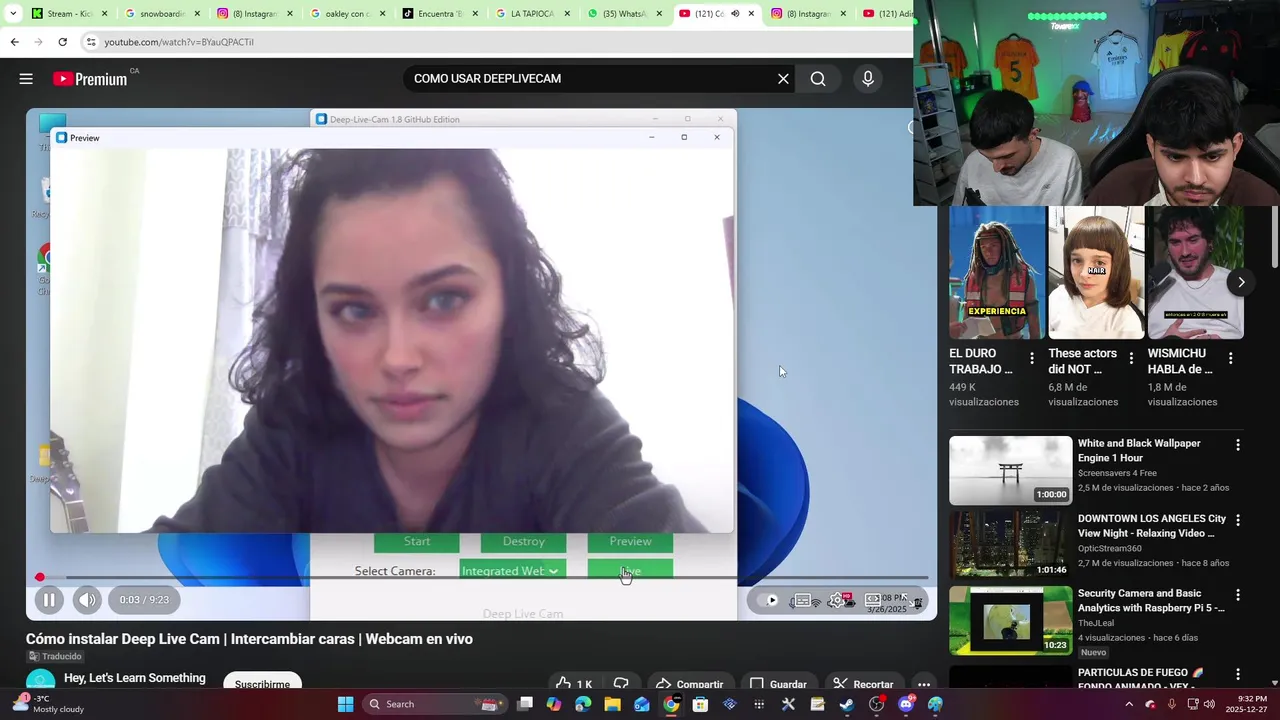Open These actors did NOT short
Screen dimensions: 1280x720
tap(1096, 273)
